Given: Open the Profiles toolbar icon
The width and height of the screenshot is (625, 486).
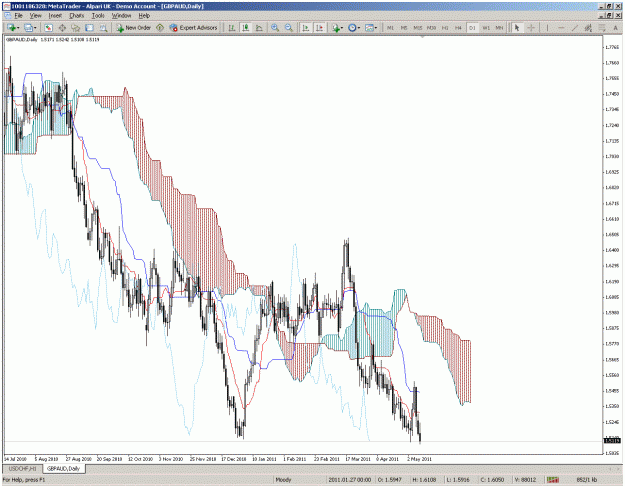Looking at the screenshot, I should [x=28, y=28].
